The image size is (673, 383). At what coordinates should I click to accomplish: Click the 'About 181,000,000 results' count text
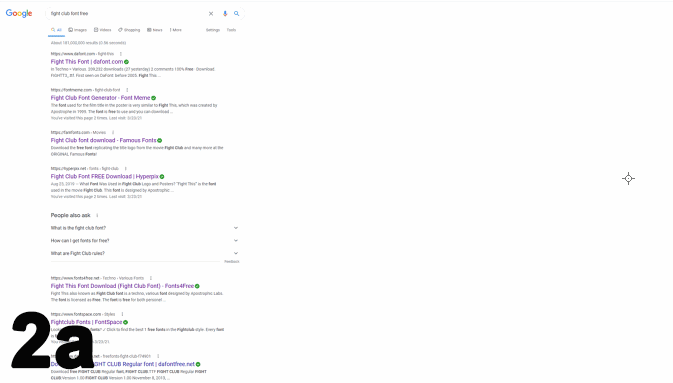point(88,43)
